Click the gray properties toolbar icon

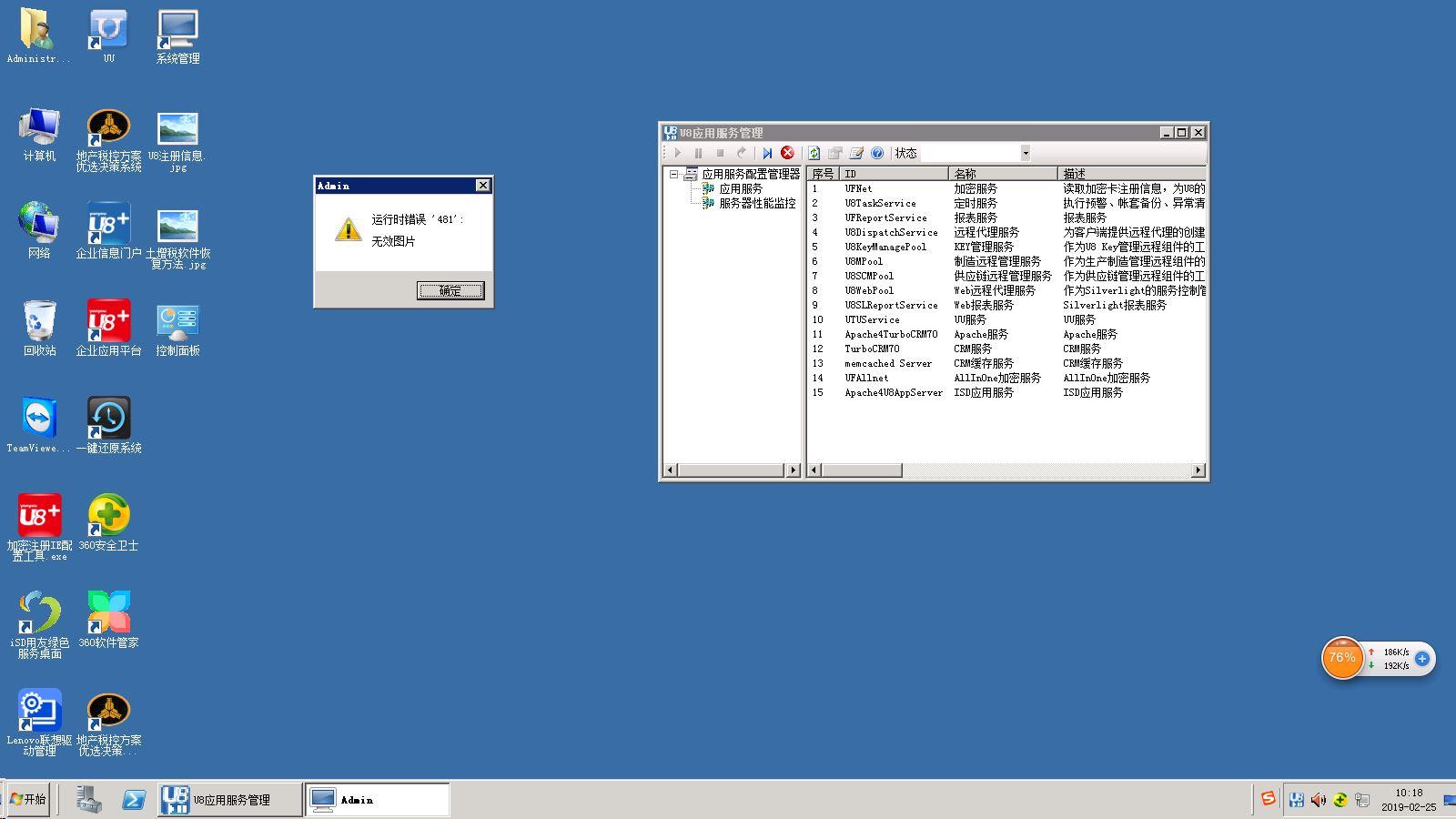[x=834, y=153]
